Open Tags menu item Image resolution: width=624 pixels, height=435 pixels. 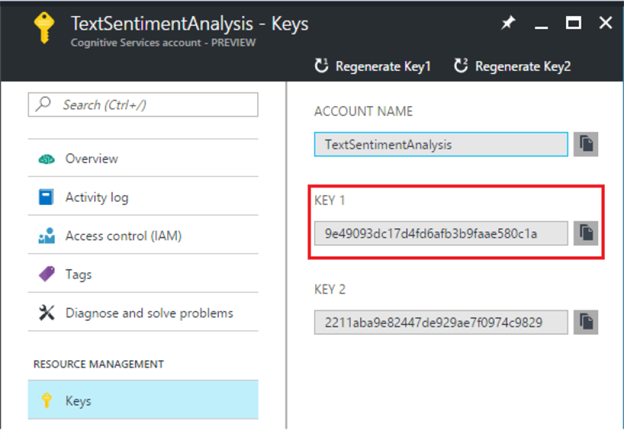tap(143, 274)
